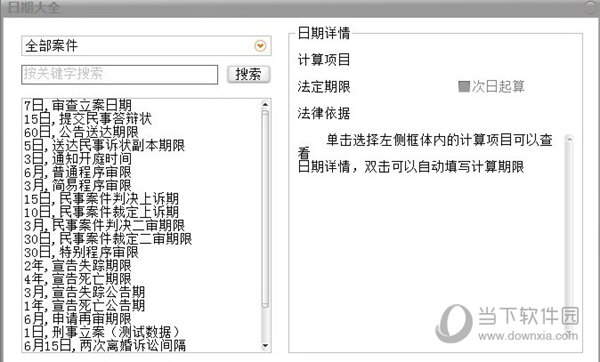Click the list scrollbar down arrow
Image resolution: width=600 pixels, height=362 pixels.
click(x=265, y=346)
